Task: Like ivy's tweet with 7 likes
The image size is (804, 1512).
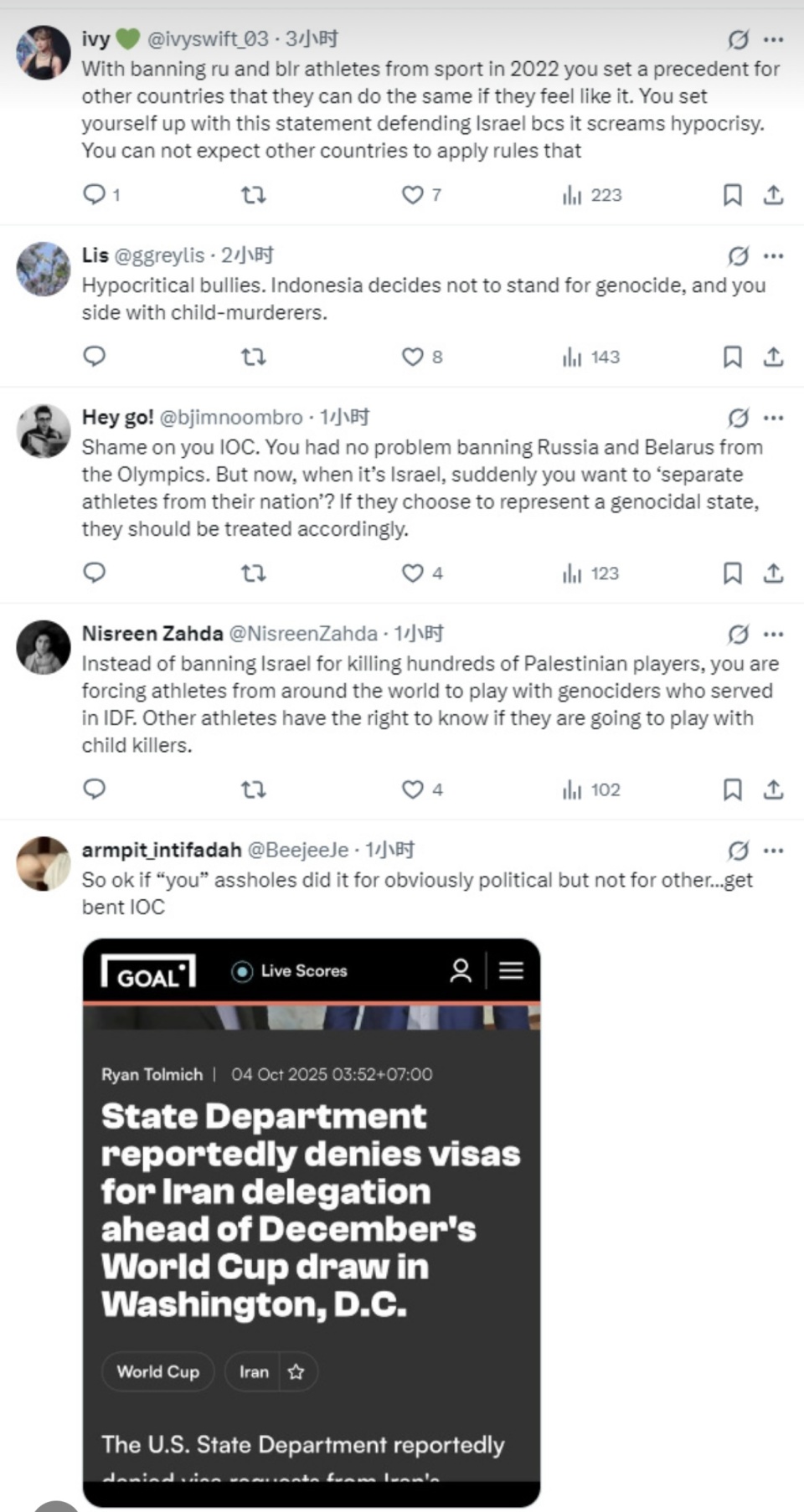Action: point(413,195)
